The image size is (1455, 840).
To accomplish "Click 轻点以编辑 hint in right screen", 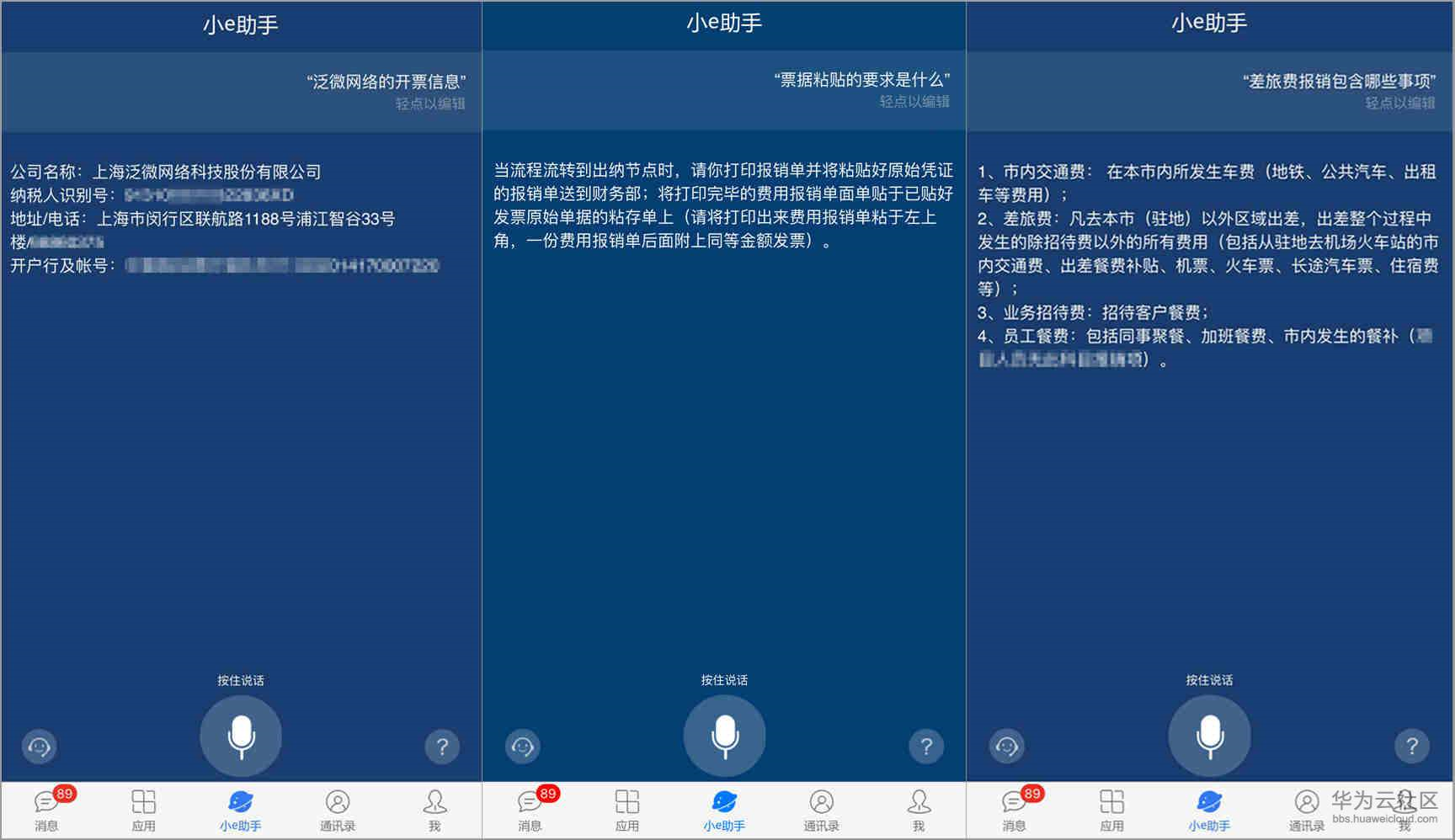I will click(1400, 103).
